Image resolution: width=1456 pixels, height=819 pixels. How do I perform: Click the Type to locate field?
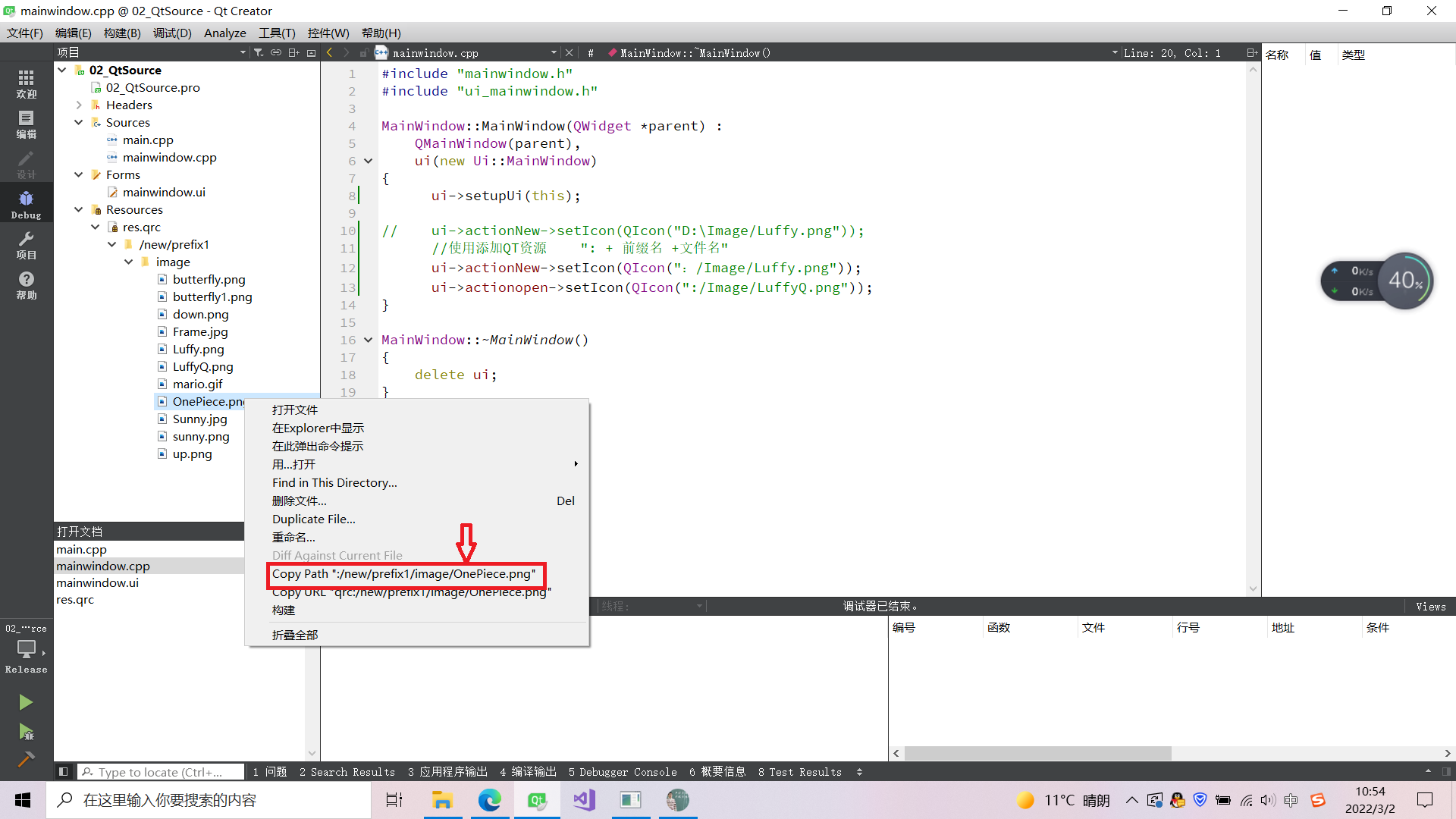coord(161,772)
